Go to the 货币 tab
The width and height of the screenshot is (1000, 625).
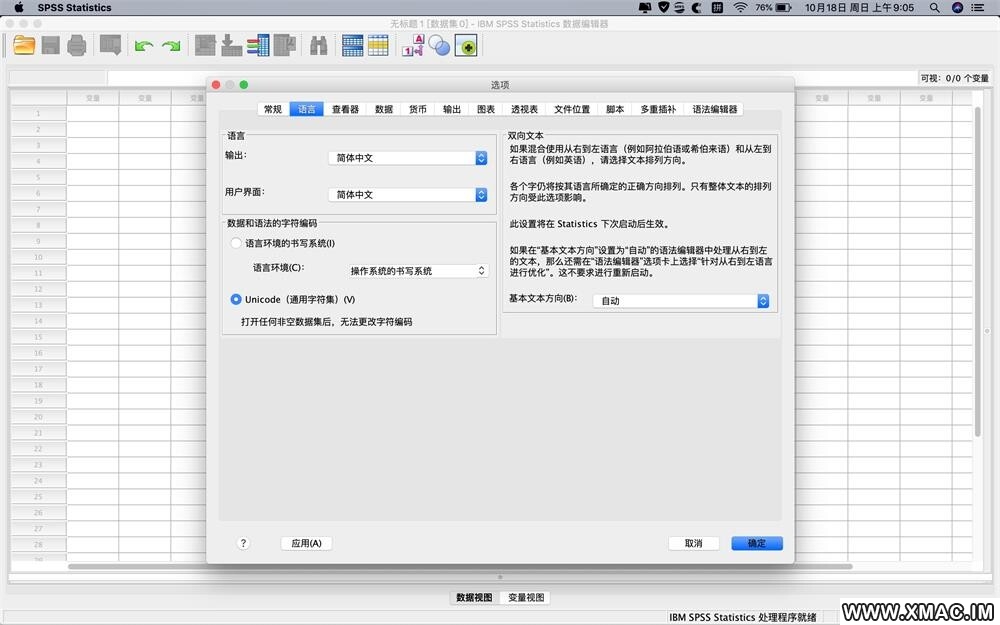point(418,109)
